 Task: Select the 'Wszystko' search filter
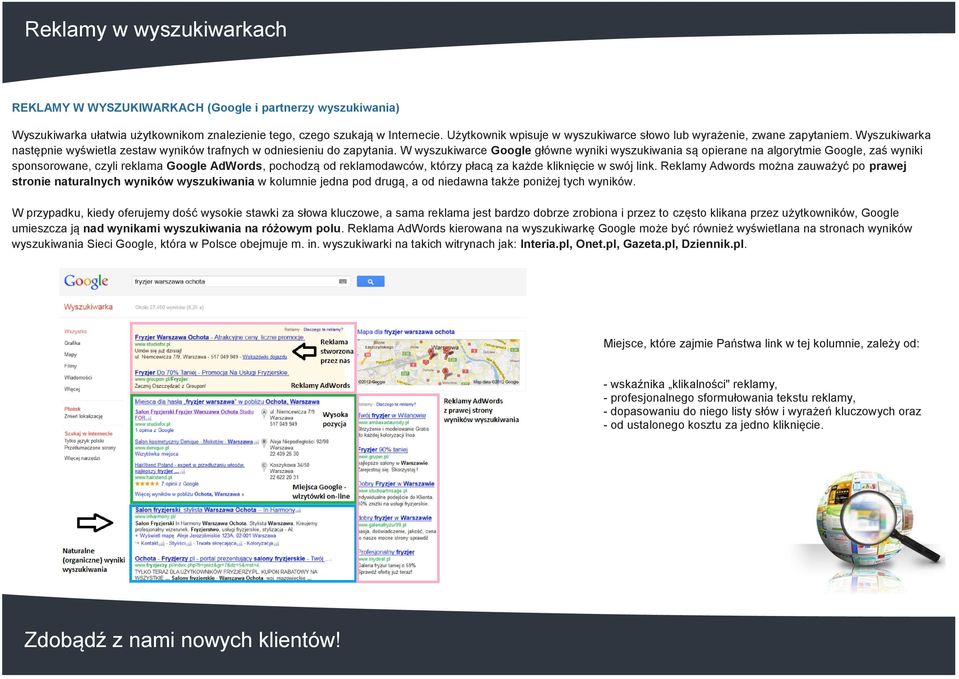point(75,332)
